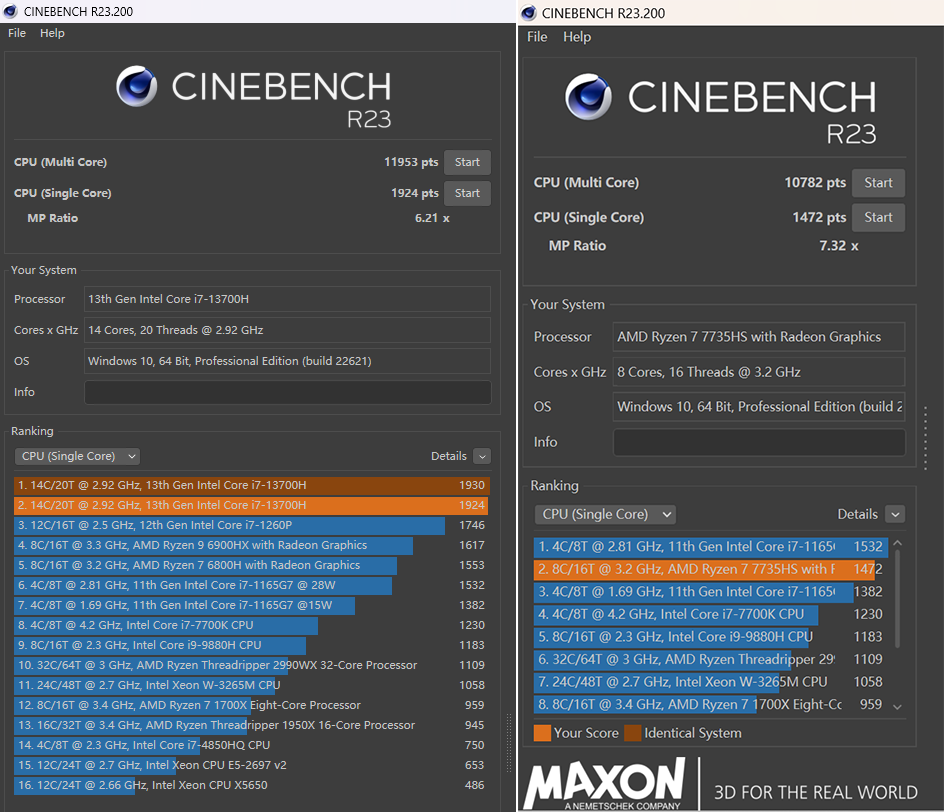Click the OS field in the i7-13700H window
The image size is (944, 812).
[287, 361]
